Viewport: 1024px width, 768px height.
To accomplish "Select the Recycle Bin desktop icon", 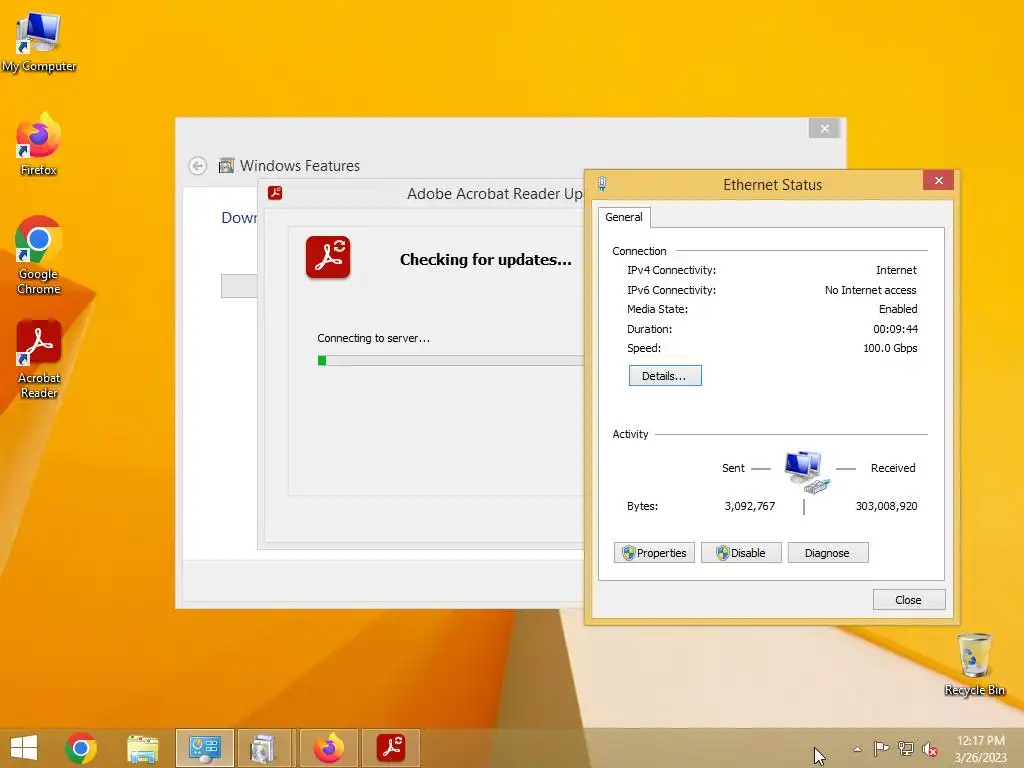I will 974,664.
